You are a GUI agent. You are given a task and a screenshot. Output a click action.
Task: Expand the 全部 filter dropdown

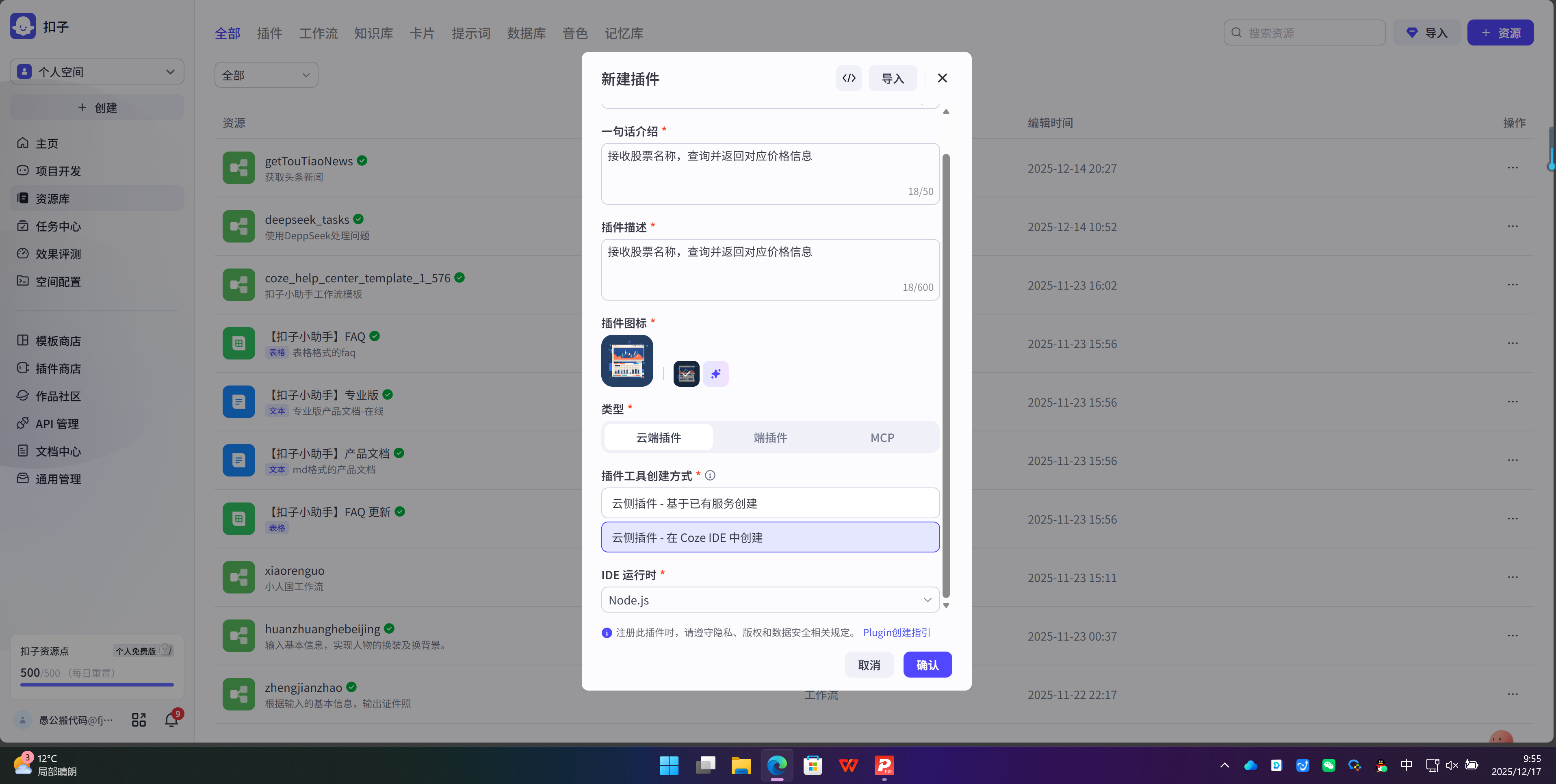click(266, 75)
